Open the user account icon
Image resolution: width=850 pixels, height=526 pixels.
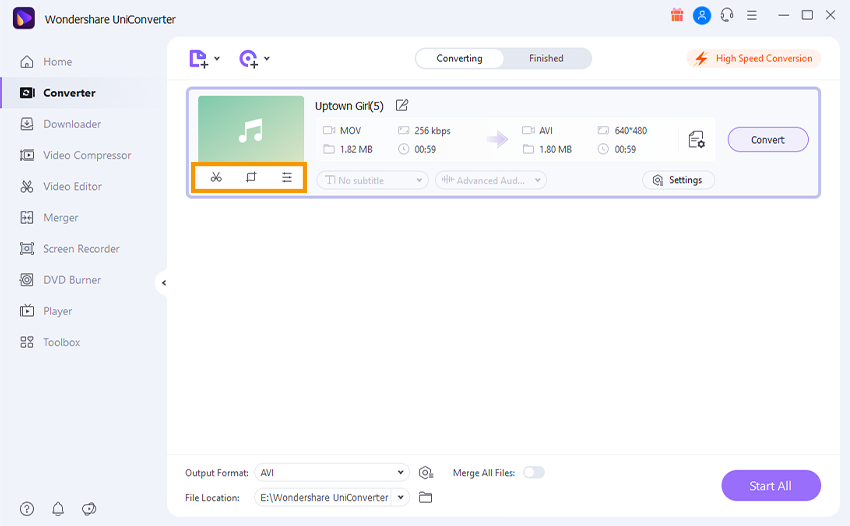[x=701, y=15]
